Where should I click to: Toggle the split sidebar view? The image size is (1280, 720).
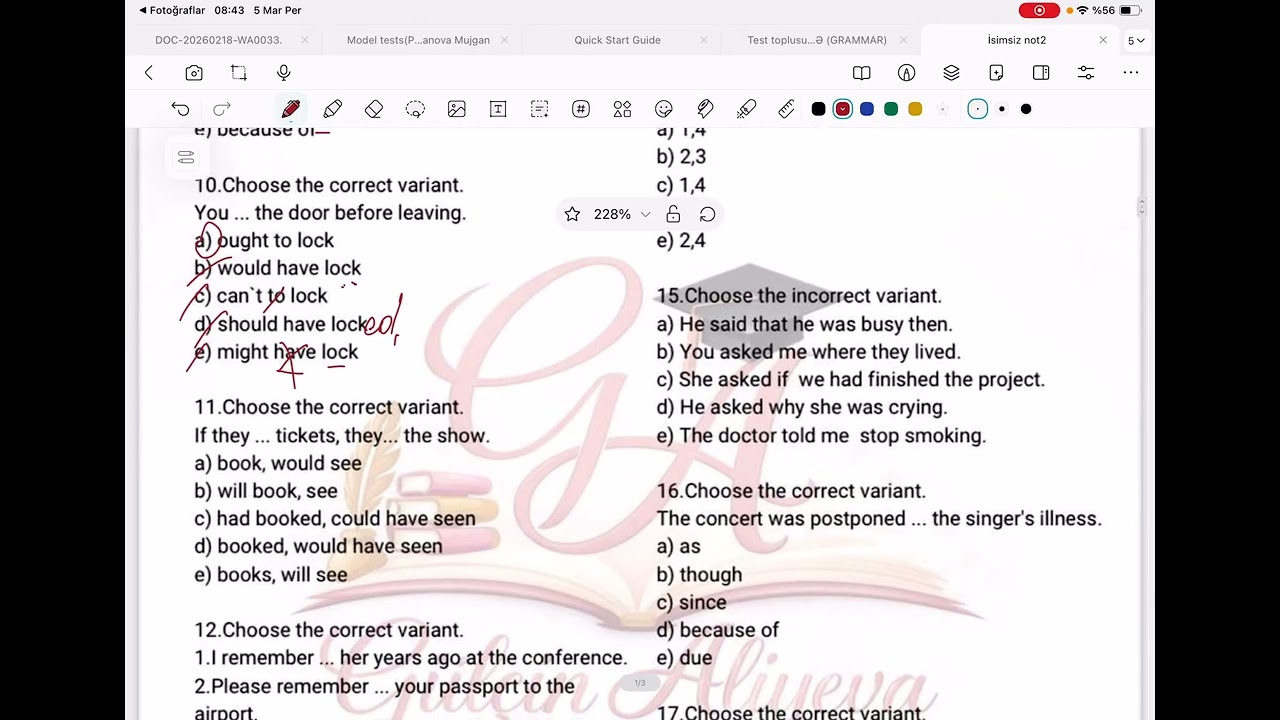[1041, 73]
